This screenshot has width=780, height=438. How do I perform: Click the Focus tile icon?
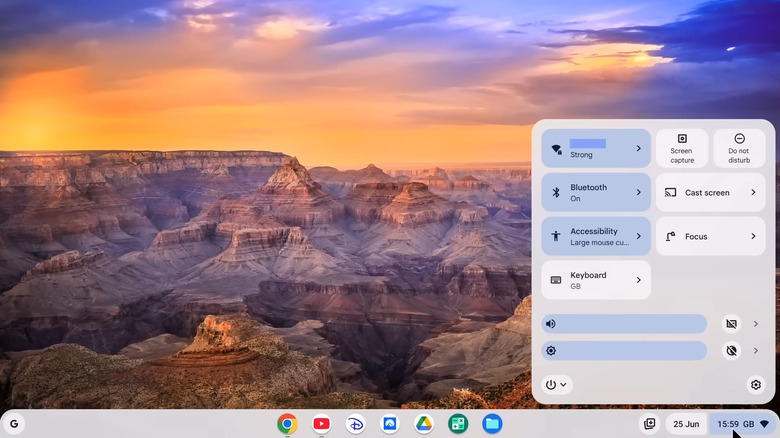click(671, 236)
